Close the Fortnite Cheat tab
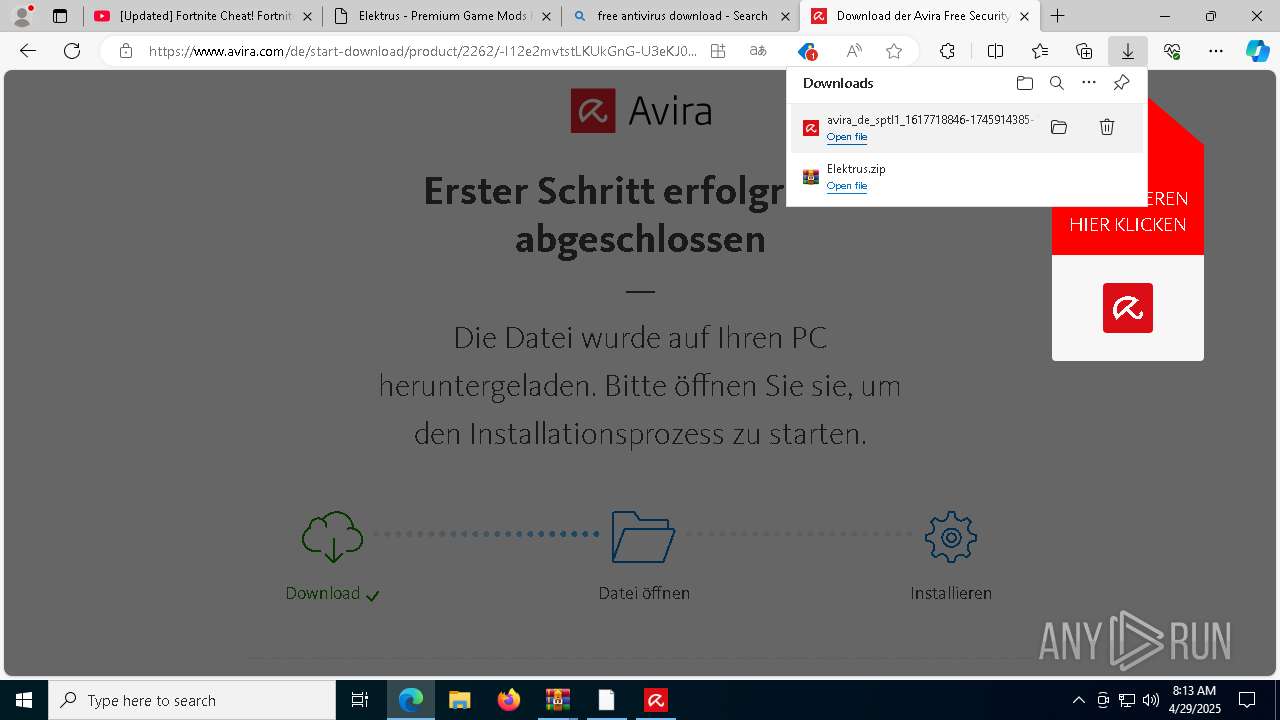 307,16
